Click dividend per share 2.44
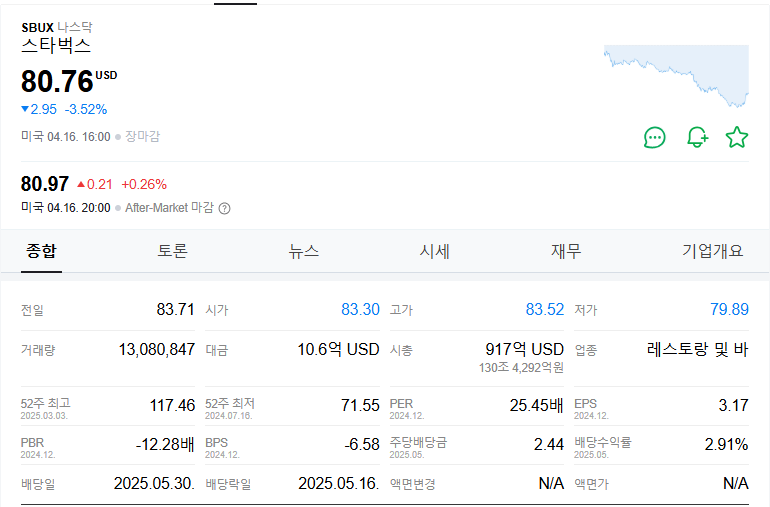This screenshot has height=507, width=770. [549, 445]
